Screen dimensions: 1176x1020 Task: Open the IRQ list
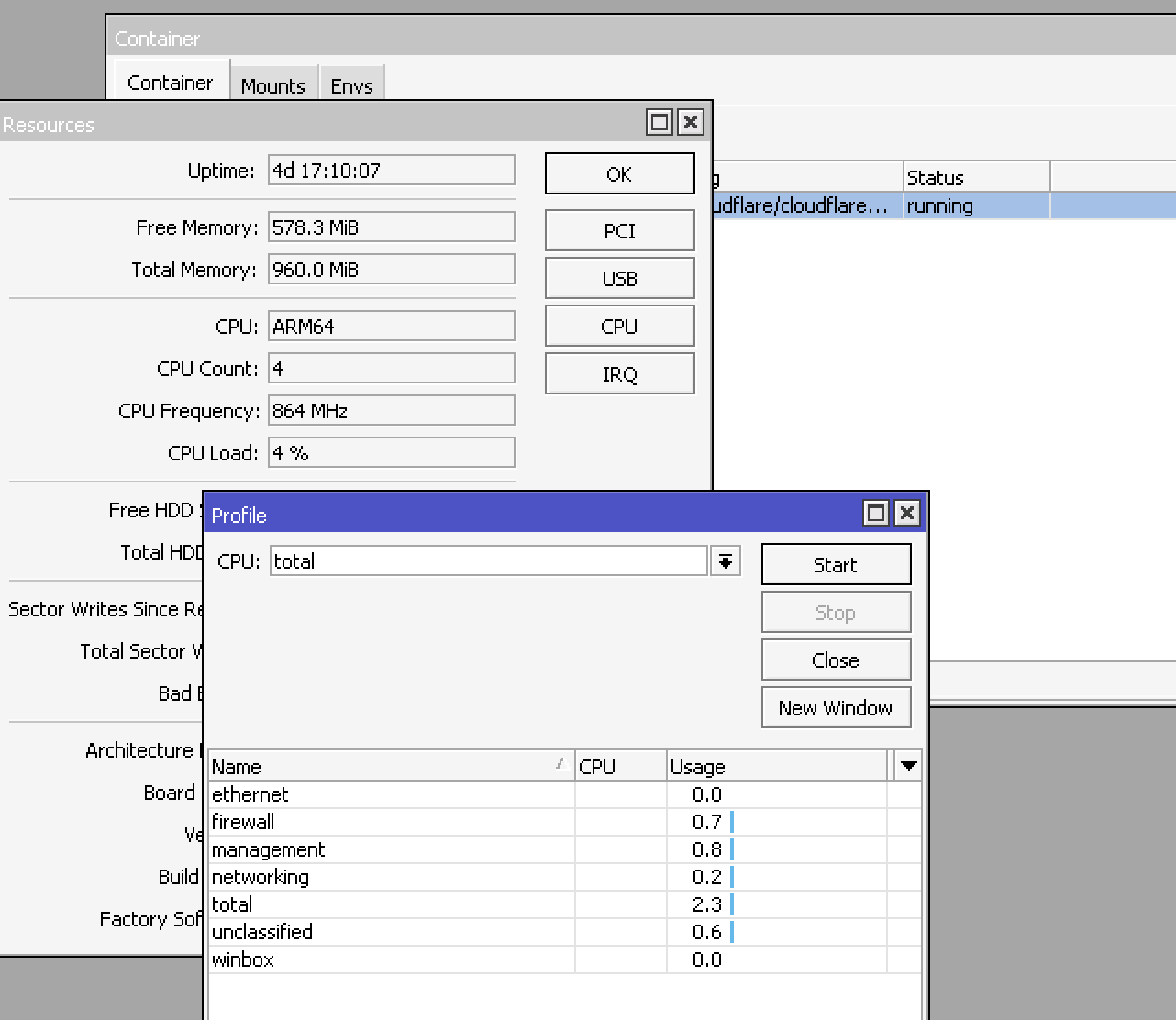coord(619,373)
